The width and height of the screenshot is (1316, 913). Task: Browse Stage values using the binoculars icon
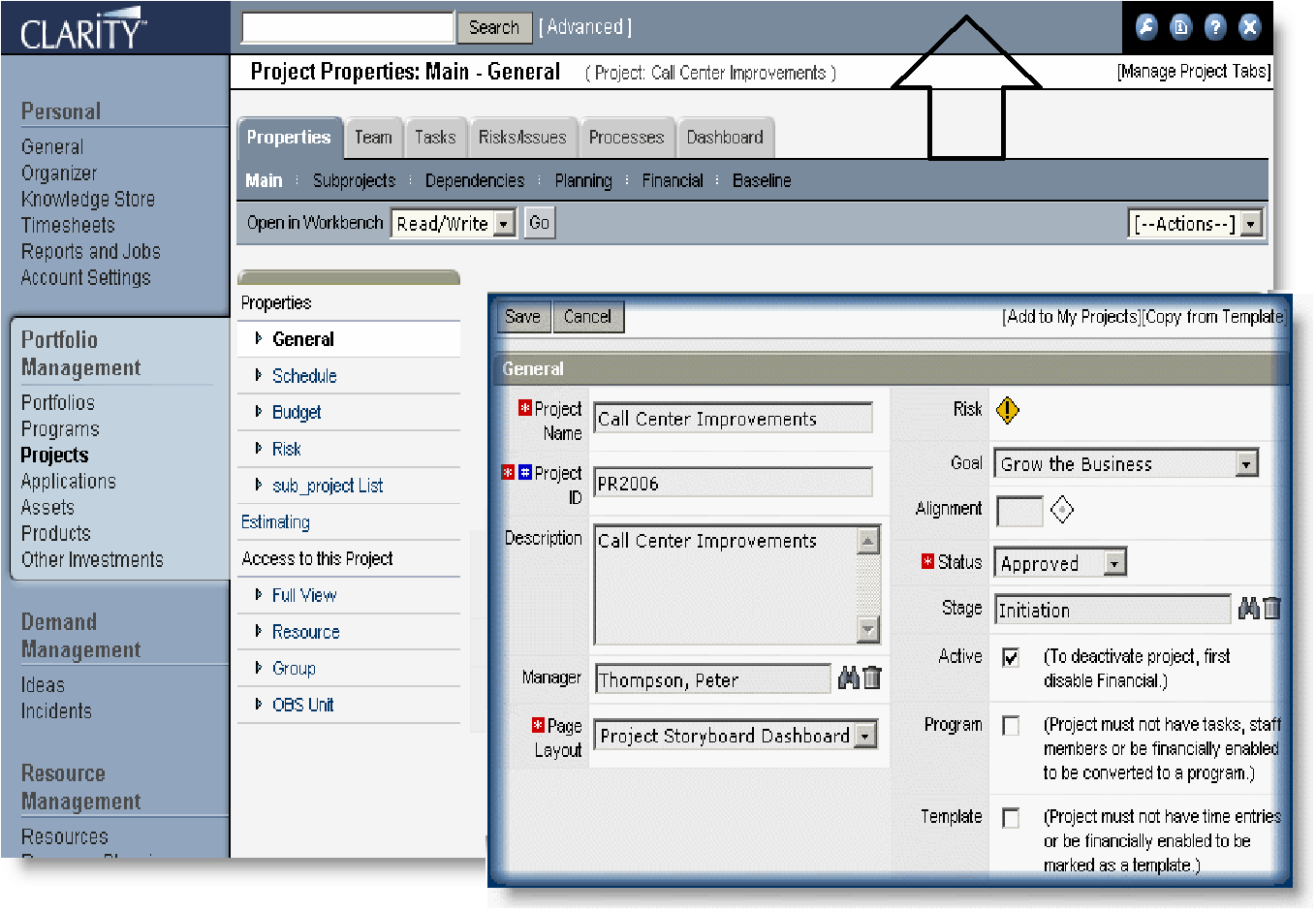tap(1250, 609)
